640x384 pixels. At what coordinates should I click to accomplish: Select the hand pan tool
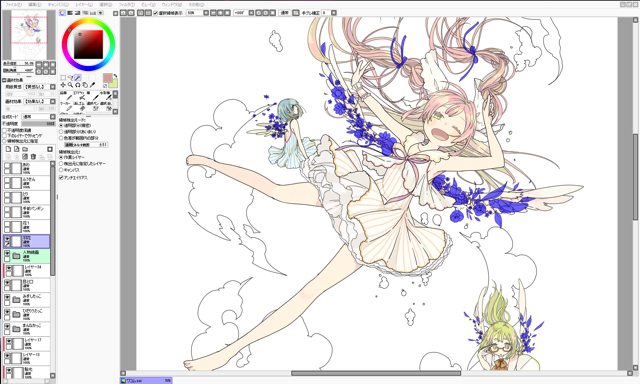85,85
